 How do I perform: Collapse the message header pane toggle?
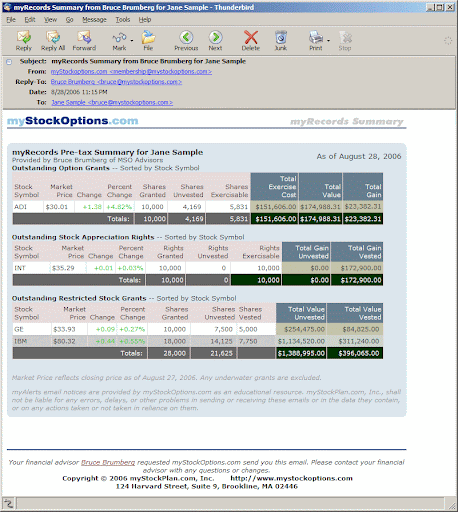click(x=9, y=62)
